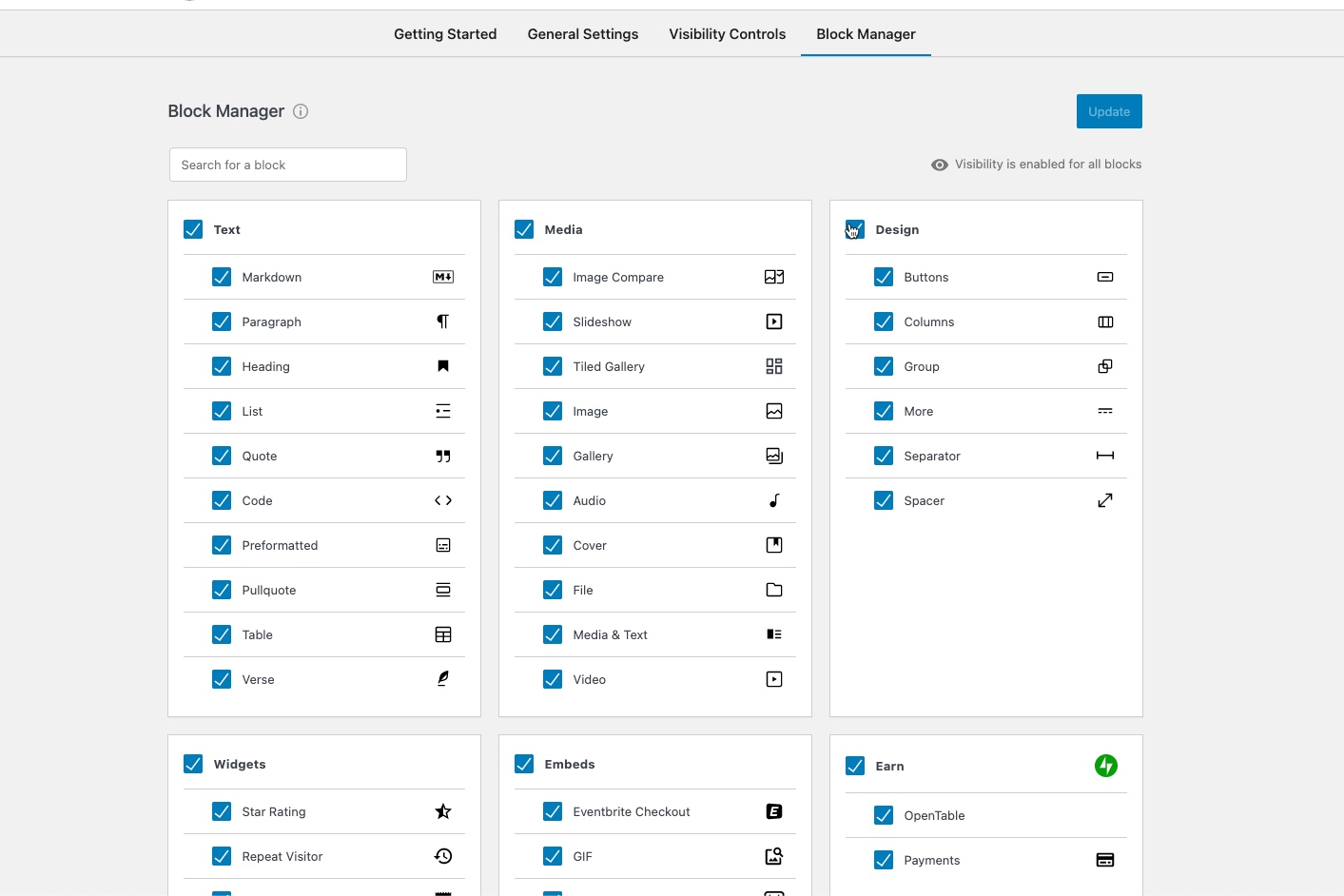Screen dimensions: 1344x896
Task: Click the Paragraph pilcrow icon
Action: coord(443,321)
